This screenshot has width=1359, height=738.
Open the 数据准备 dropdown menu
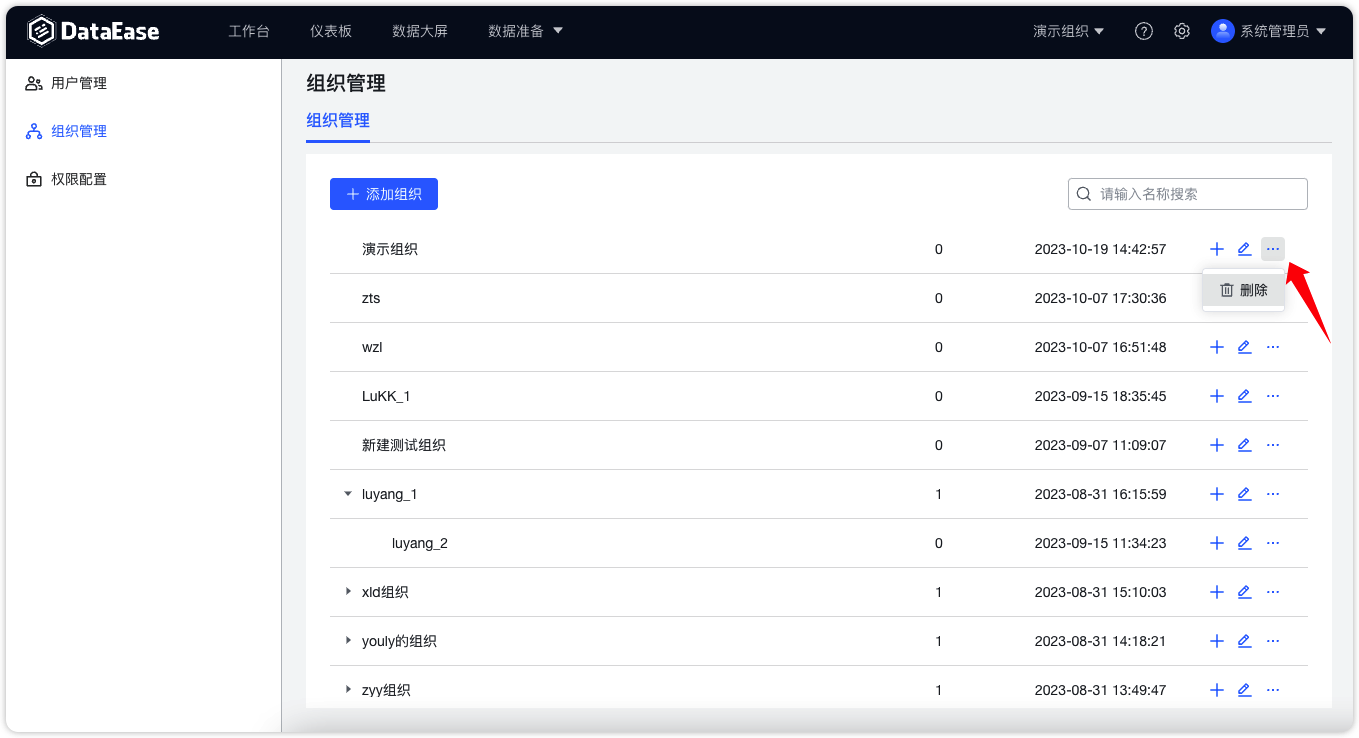[x=525, y=31]
